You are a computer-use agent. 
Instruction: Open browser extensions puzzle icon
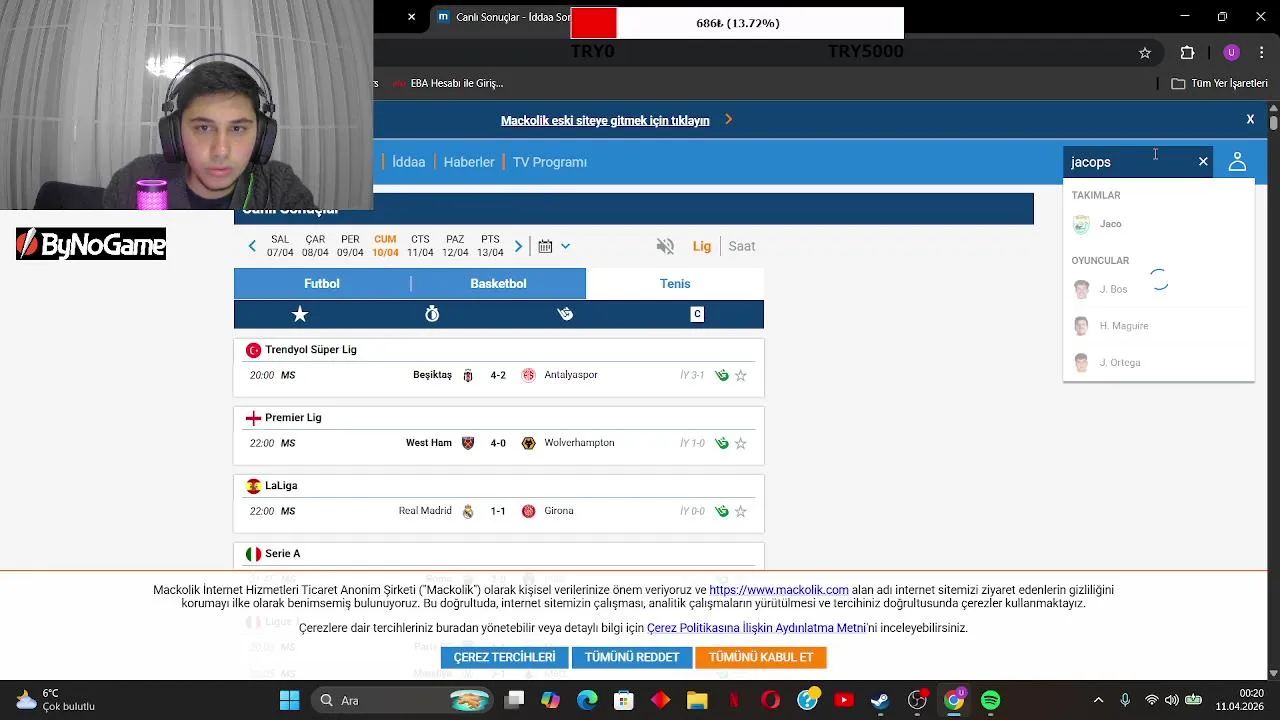[x=1187, y=53]
